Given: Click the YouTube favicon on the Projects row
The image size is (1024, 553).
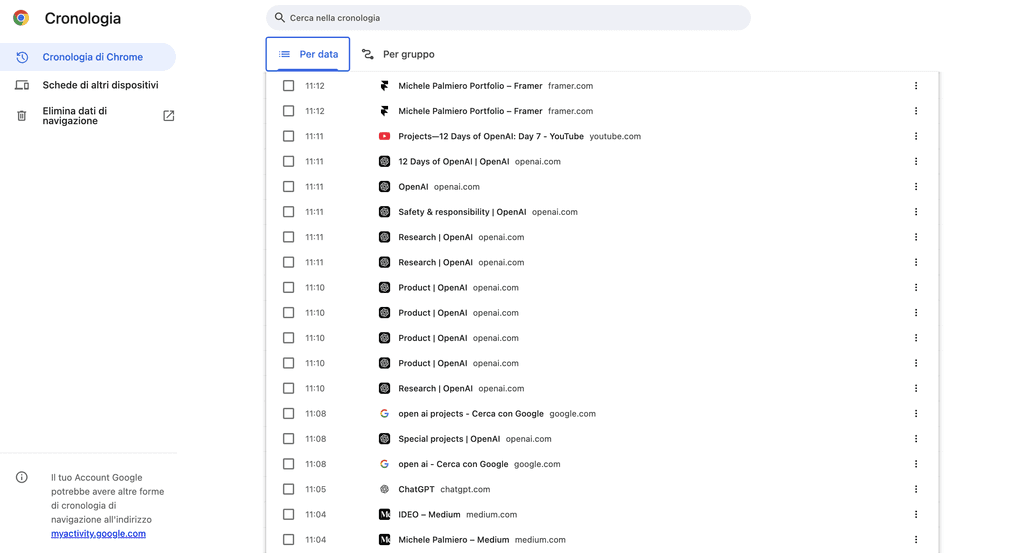Looking at the screenshot, I should tap(385, 136).
